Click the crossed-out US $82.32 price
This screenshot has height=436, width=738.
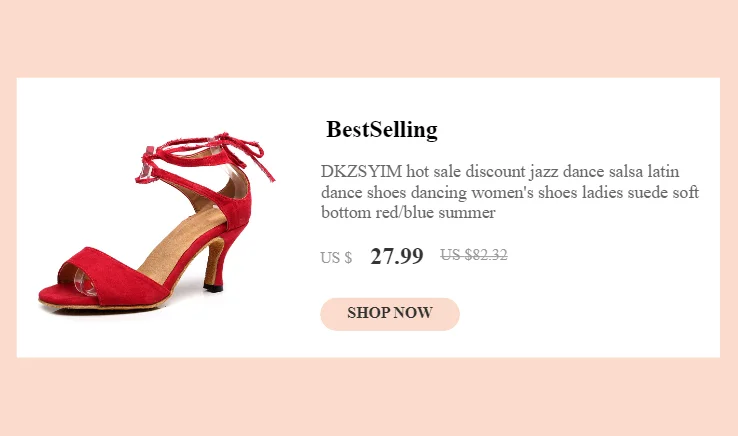[x=474, y=255]
